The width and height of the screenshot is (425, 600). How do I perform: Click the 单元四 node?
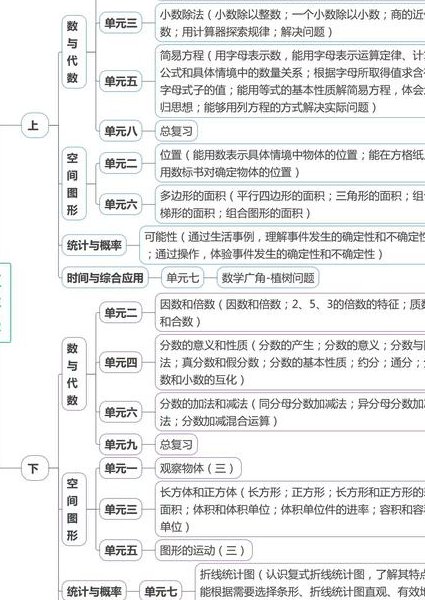pos(120,362)
